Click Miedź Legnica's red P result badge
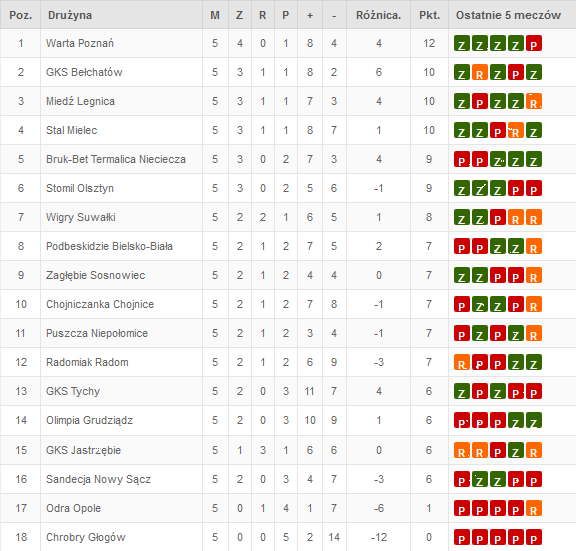576x551 pixels. click(x=480, y=101)
